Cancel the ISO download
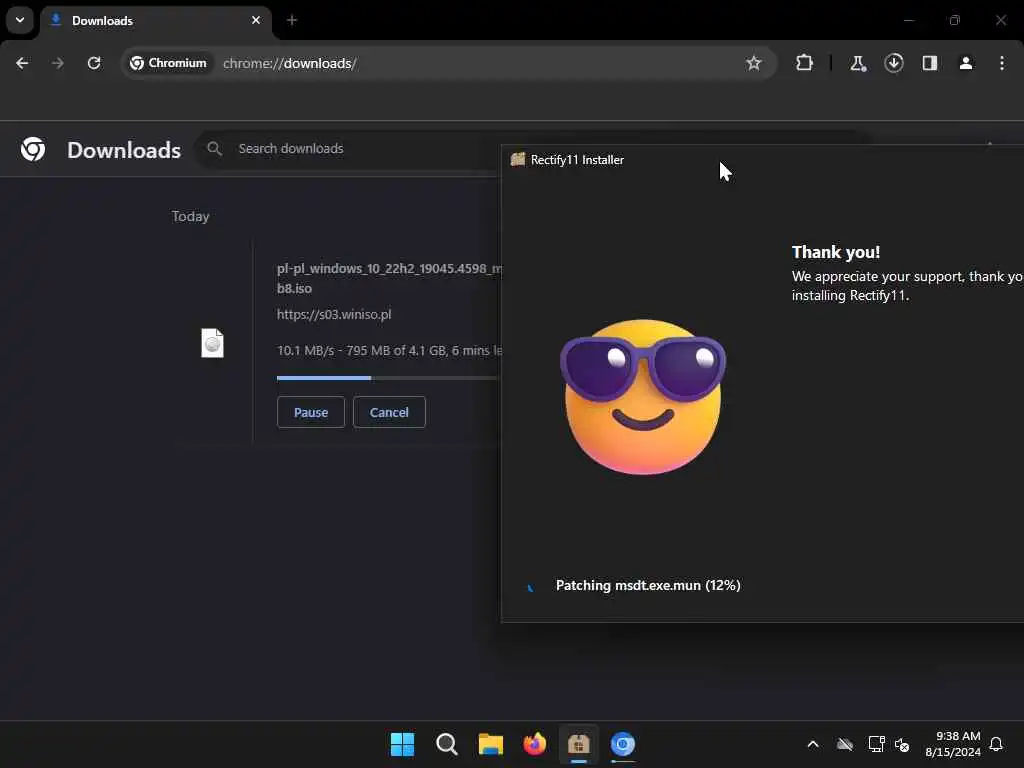1024x768 pixels. tap(389, 412)
